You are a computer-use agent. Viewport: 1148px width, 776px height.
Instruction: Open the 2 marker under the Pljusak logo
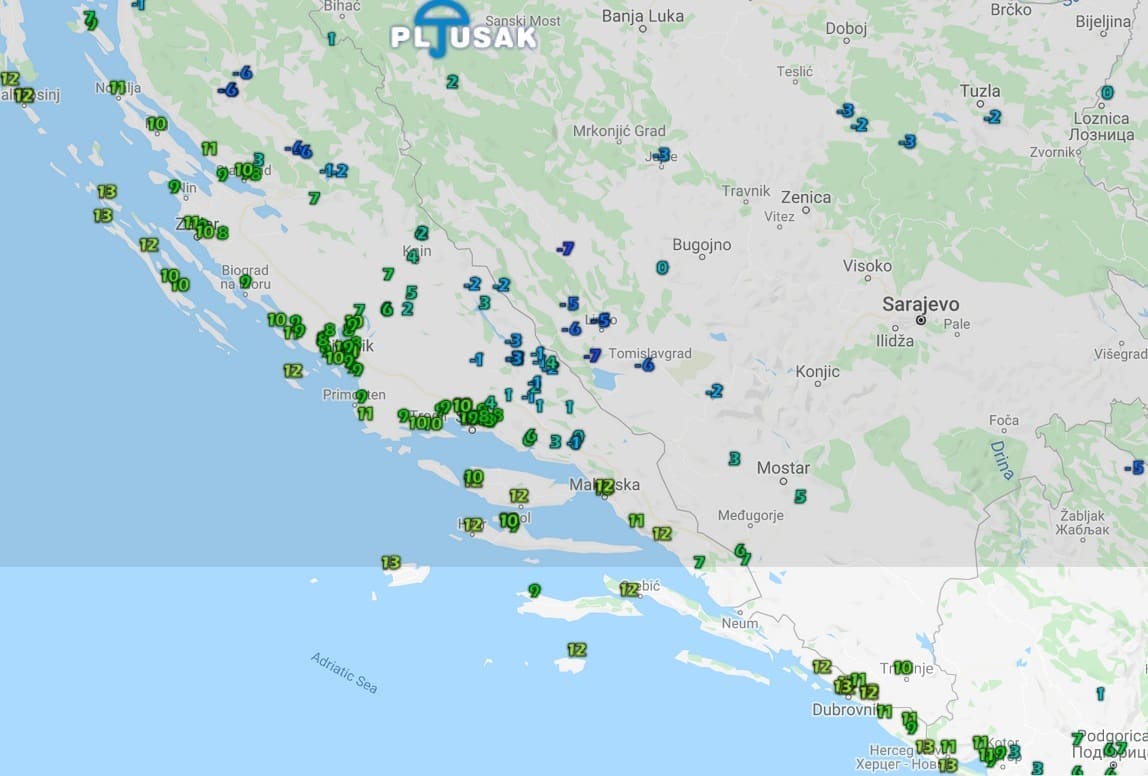click(452, 82)
